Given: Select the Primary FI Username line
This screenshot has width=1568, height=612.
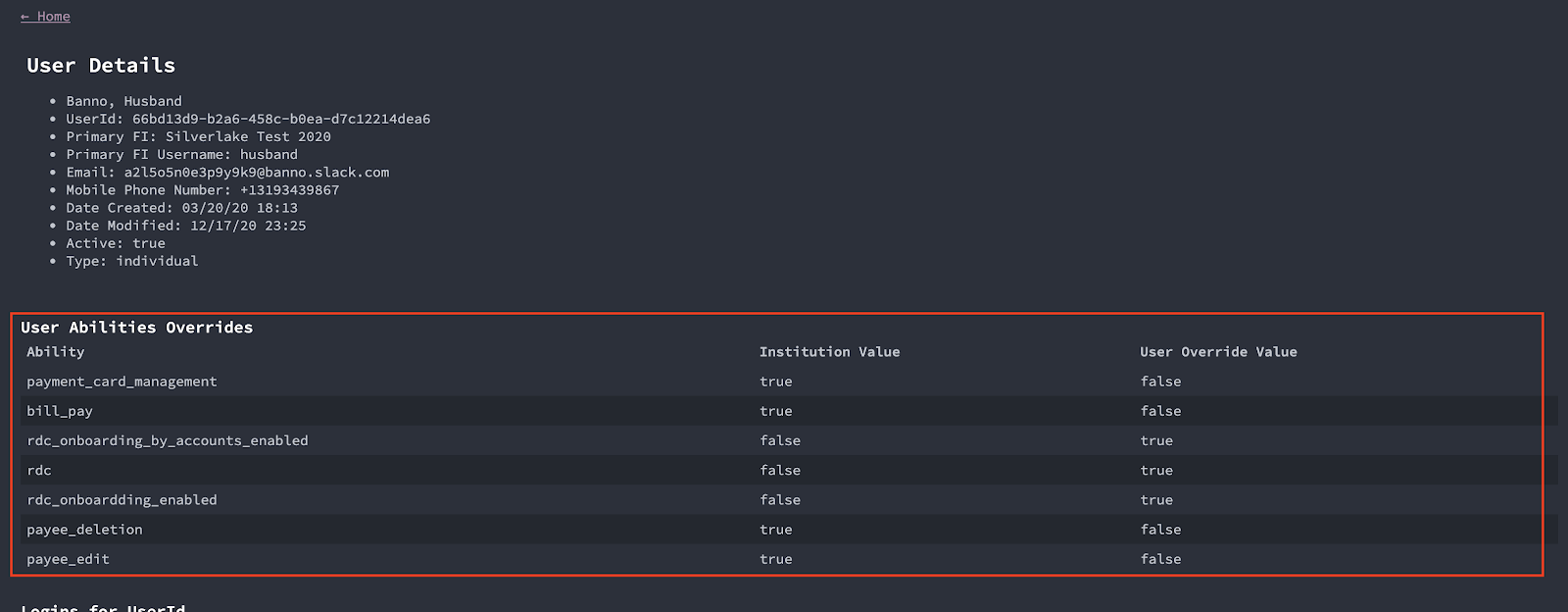Looking at the screenshot, I should [181, 155].
